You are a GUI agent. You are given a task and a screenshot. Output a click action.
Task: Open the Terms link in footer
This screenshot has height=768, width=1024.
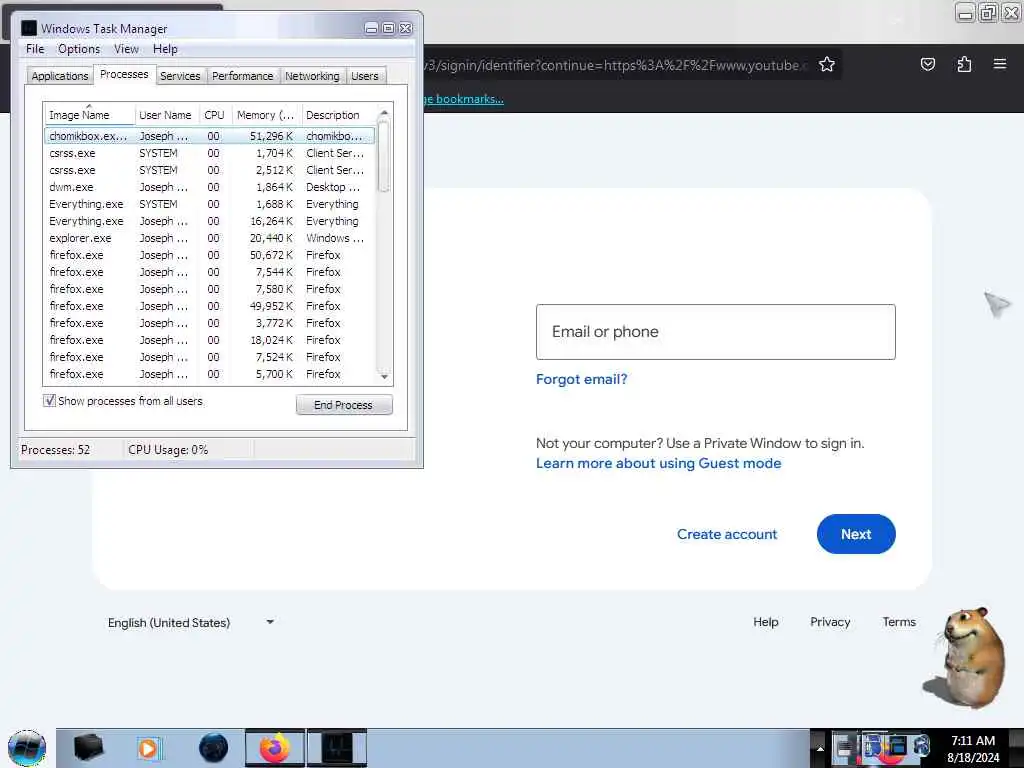point(899,622)
